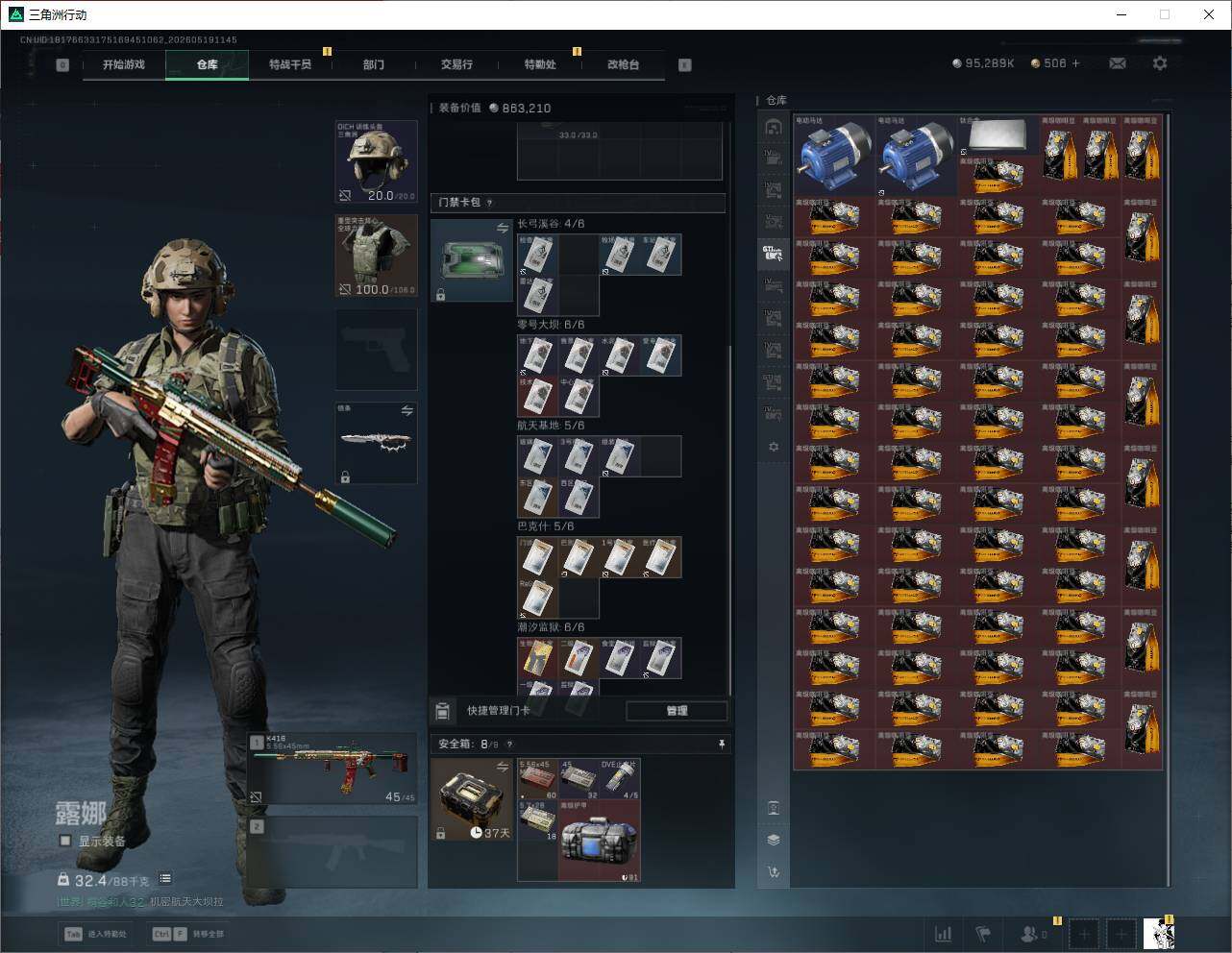
Task: Switch to the 部门 tab
Action: click(374, 64)
